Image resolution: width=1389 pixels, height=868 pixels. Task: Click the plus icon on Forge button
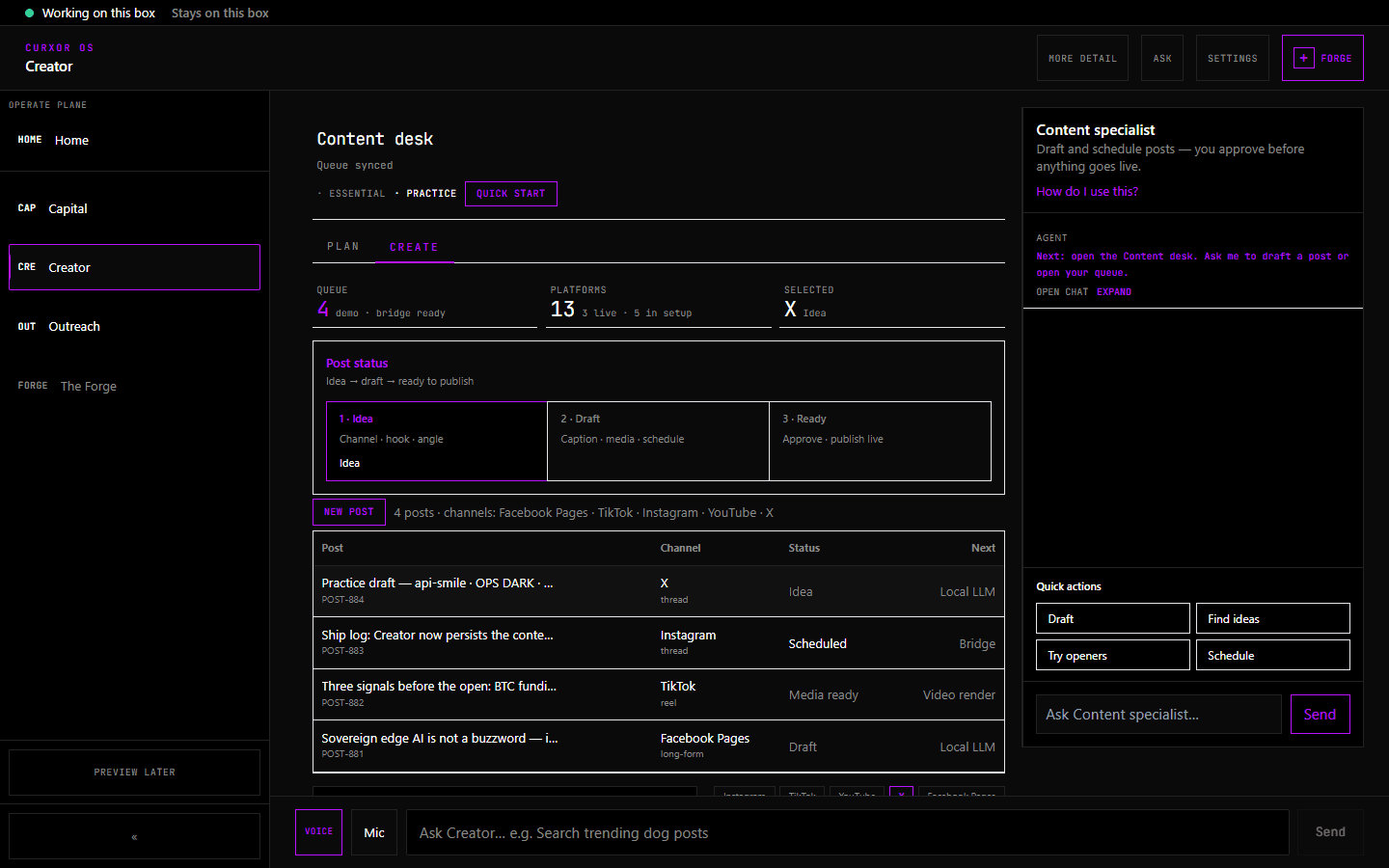point(1303,58)
